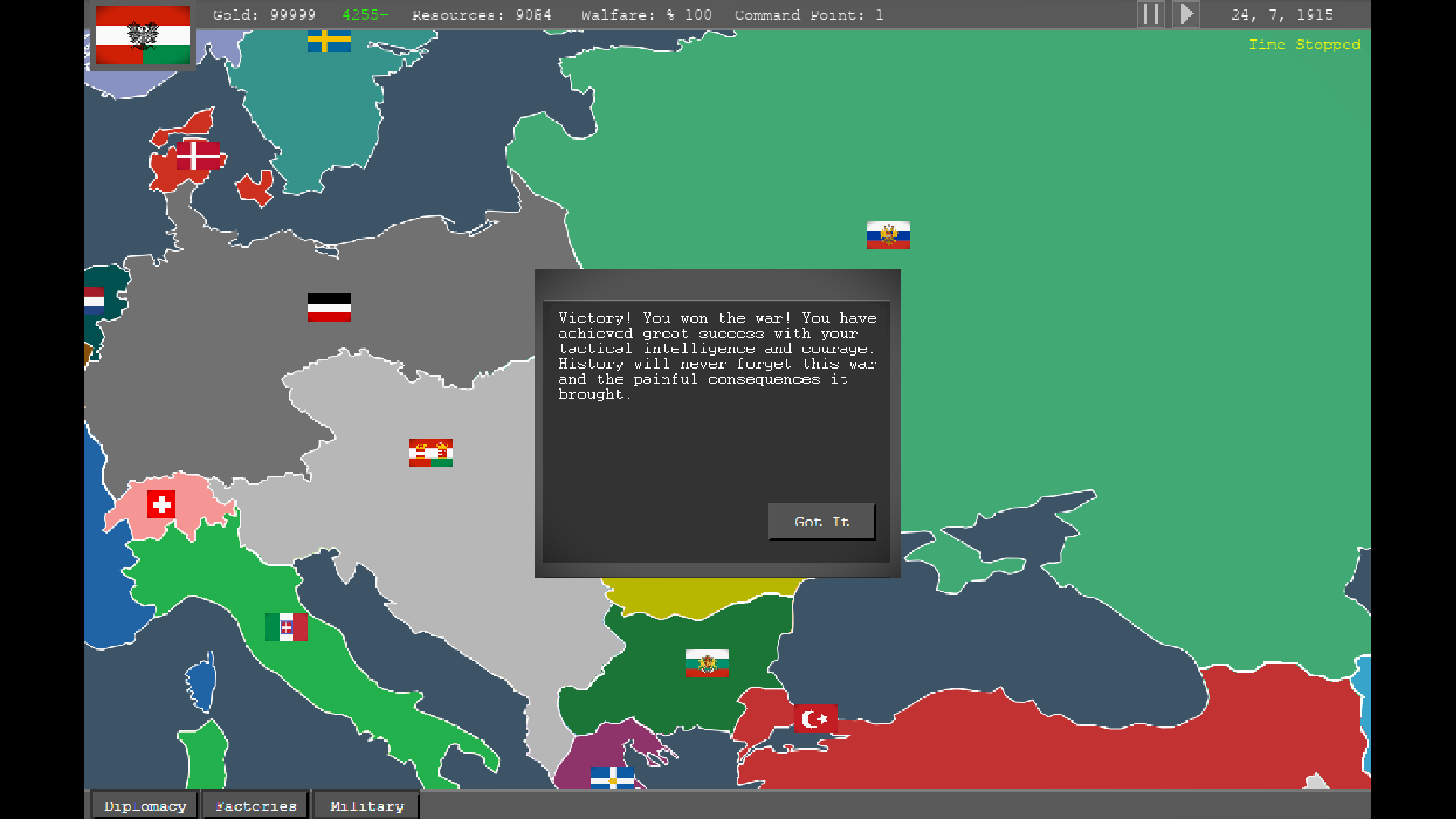Click the Got It button
This screenshot has width=1456, height=819.
(821, 522)
